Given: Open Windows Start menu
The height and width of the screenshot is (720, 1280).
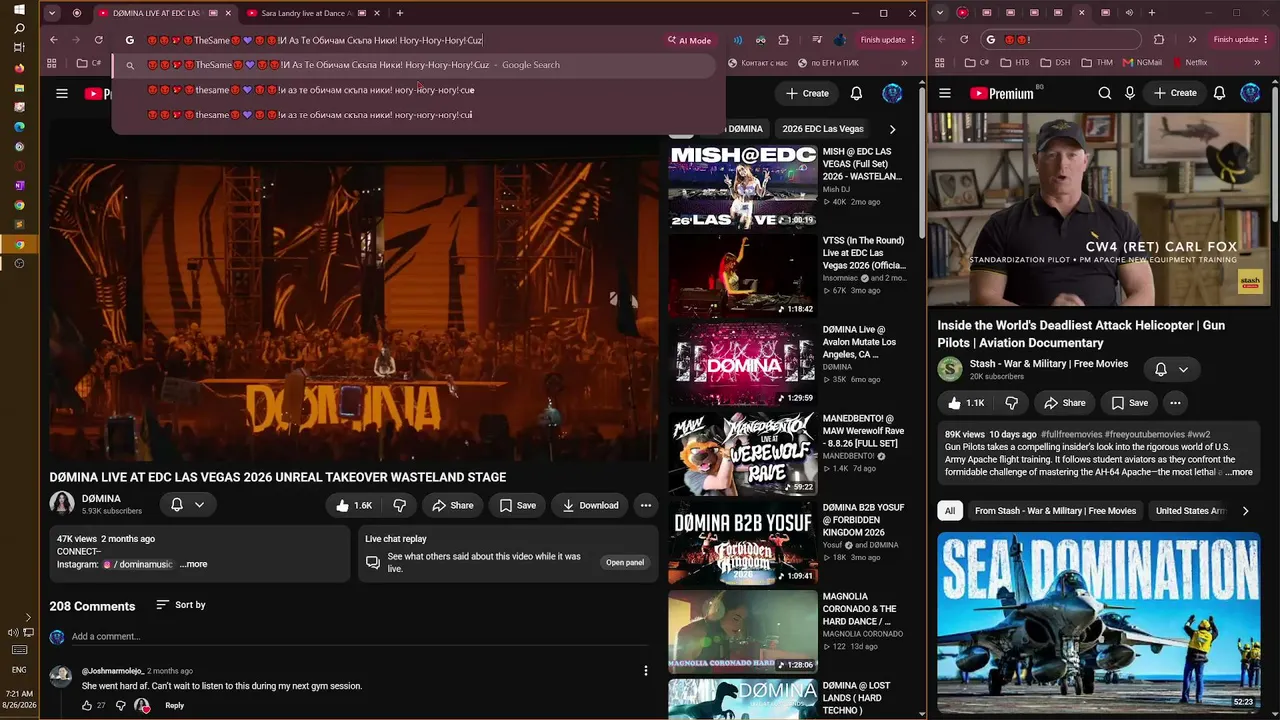Looking at the screenshot, I should click(19, 10).
